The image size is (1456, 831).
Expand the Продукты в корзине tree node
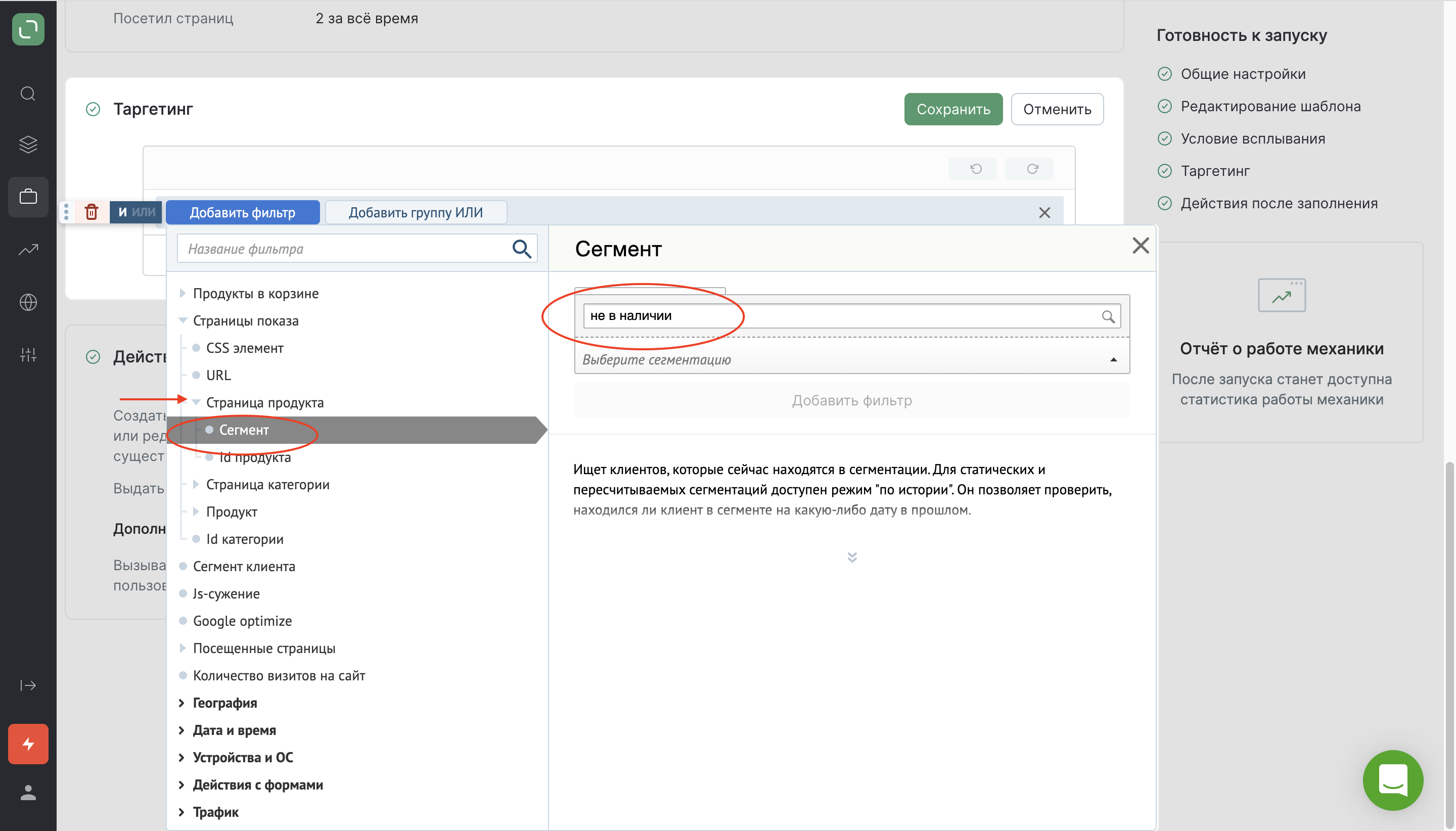pyautogui.click(x=182, y=293)
